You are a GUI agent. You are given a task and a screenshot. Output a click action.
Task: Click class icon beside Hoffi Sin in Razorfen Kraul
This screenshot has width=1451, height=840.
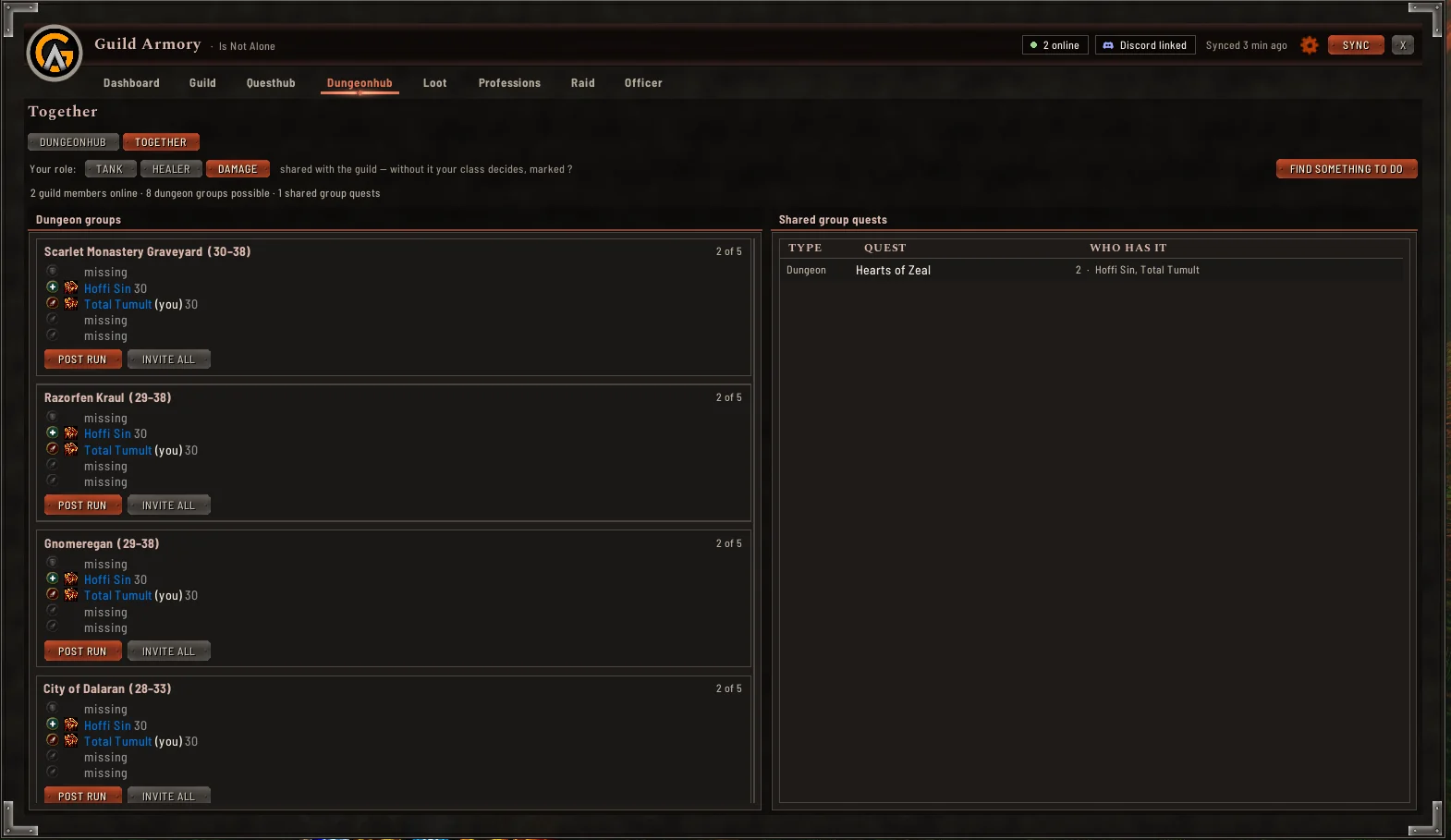[71, 432]
